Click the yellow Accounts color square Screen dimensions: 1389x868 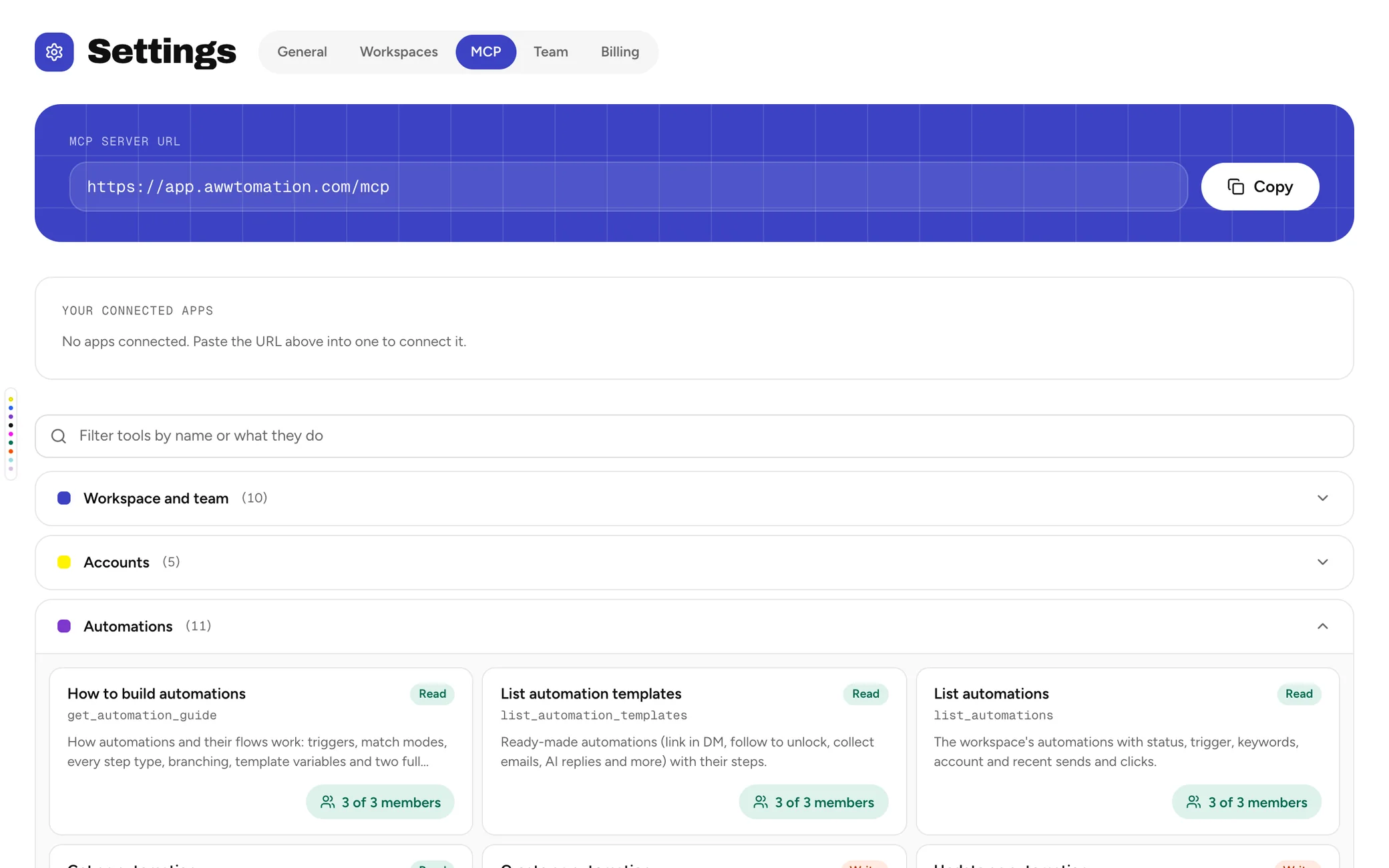tap(64, 562)
